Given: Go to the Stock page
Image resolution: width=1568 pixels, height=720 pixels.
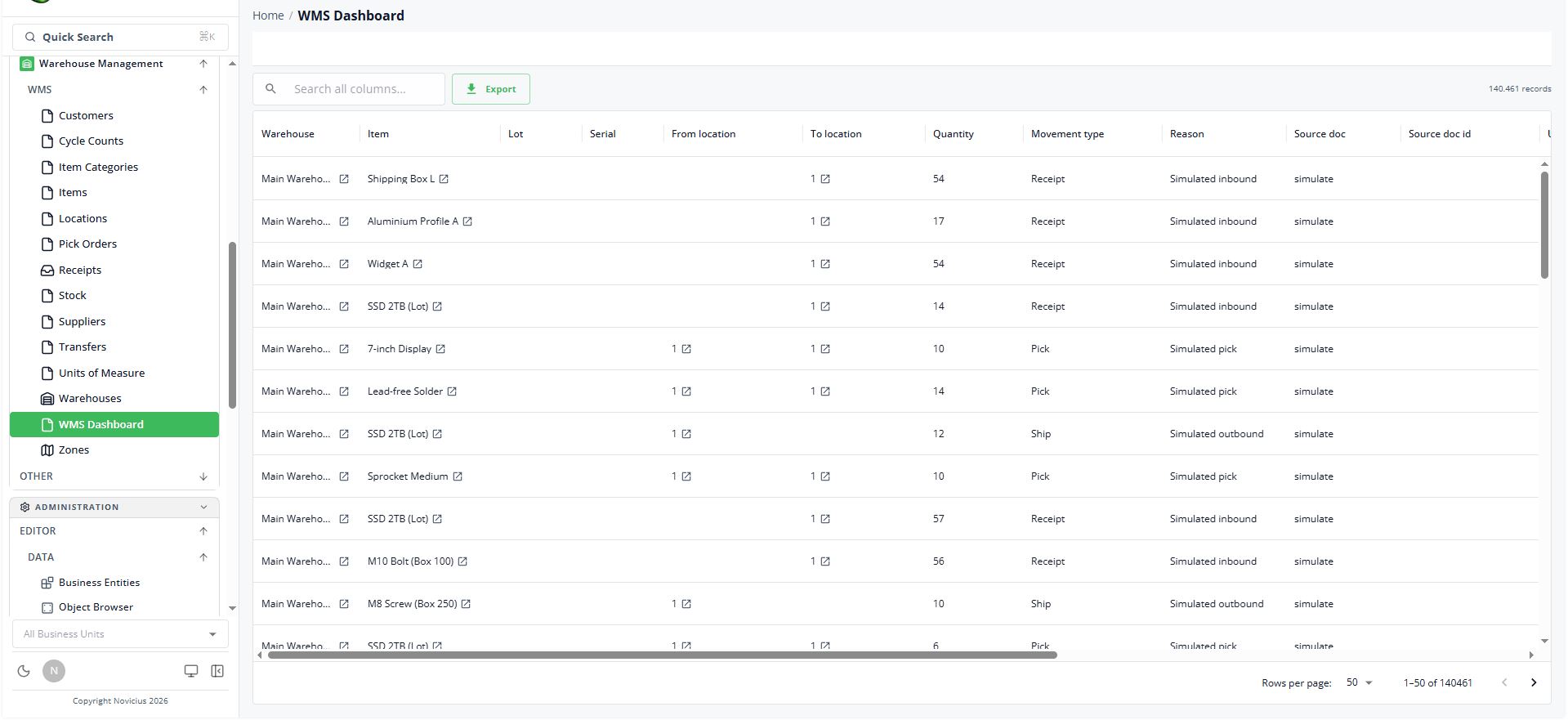Looking at the screenshot, I should click(x=114, y=295).
